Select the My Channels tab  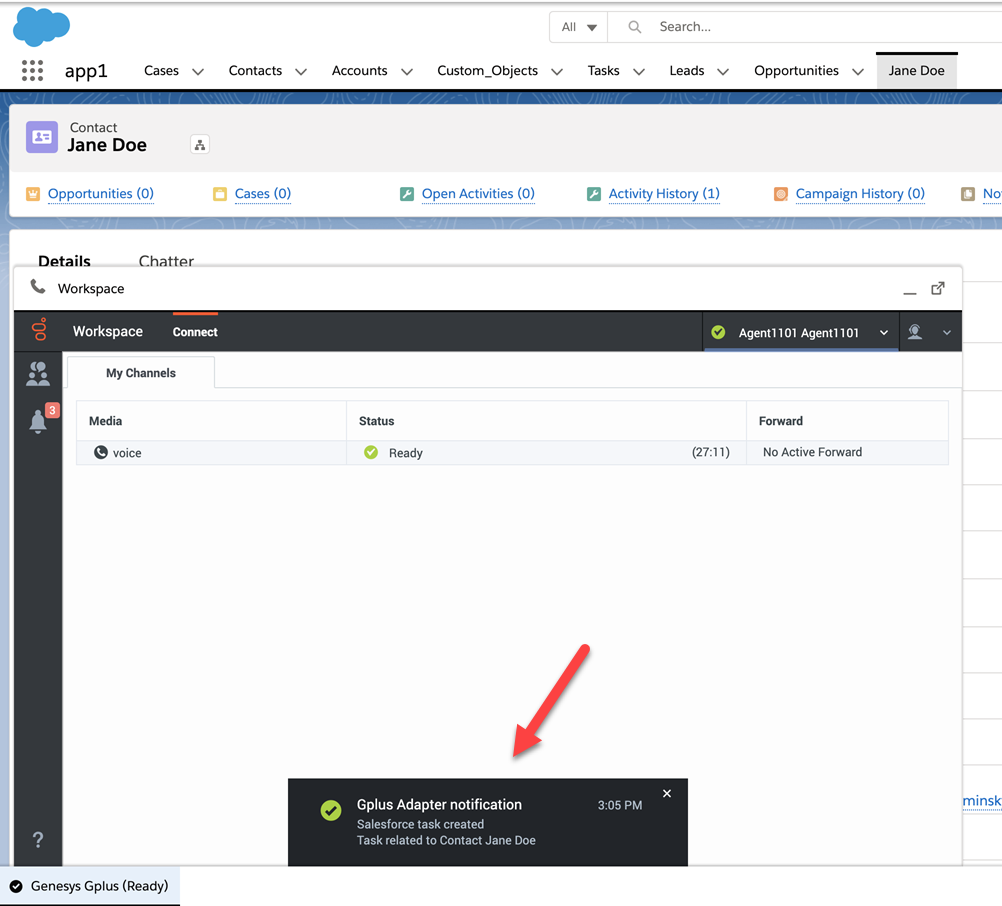(141, 373)
